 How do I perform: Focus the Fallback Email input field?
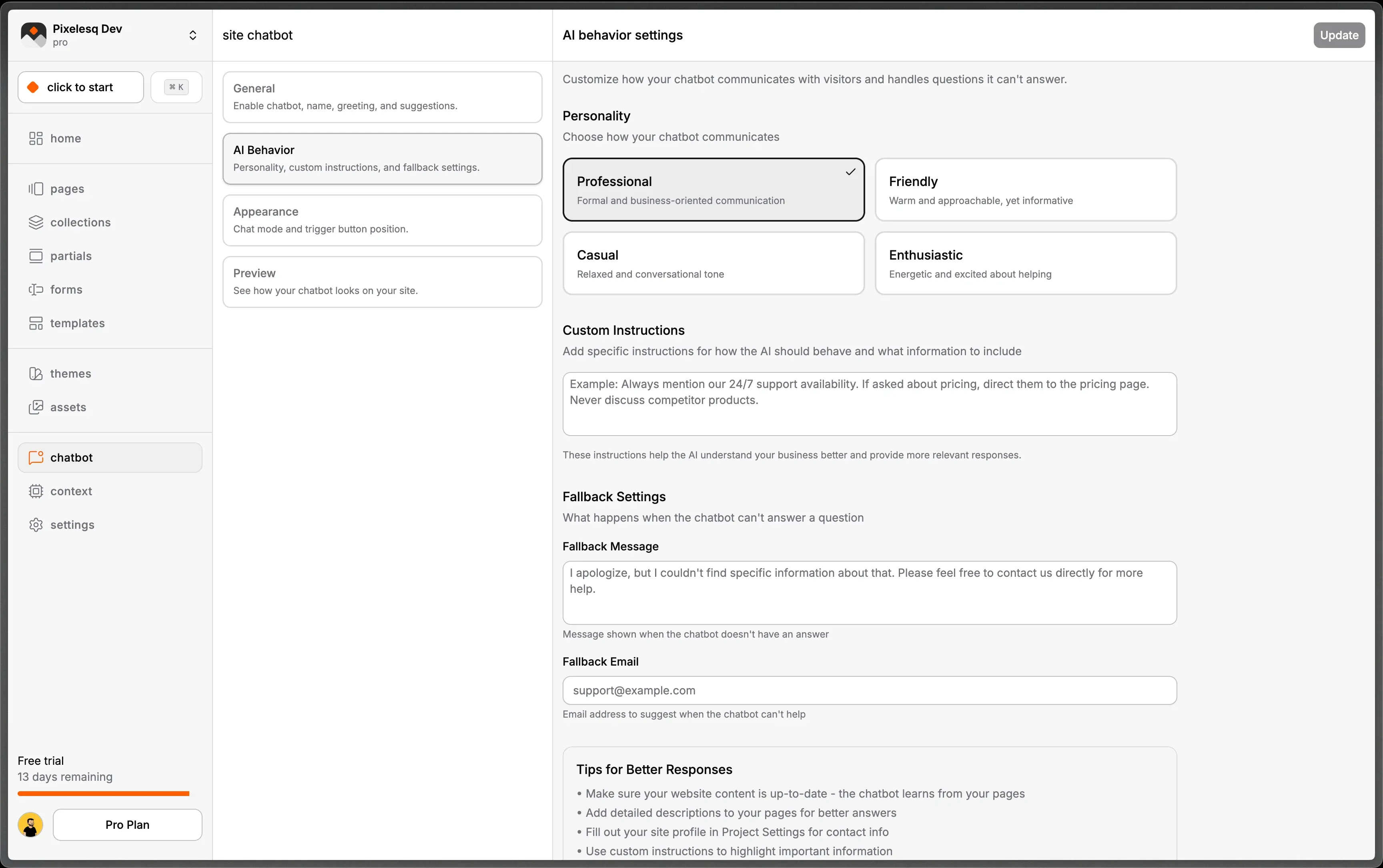[870, 691]
